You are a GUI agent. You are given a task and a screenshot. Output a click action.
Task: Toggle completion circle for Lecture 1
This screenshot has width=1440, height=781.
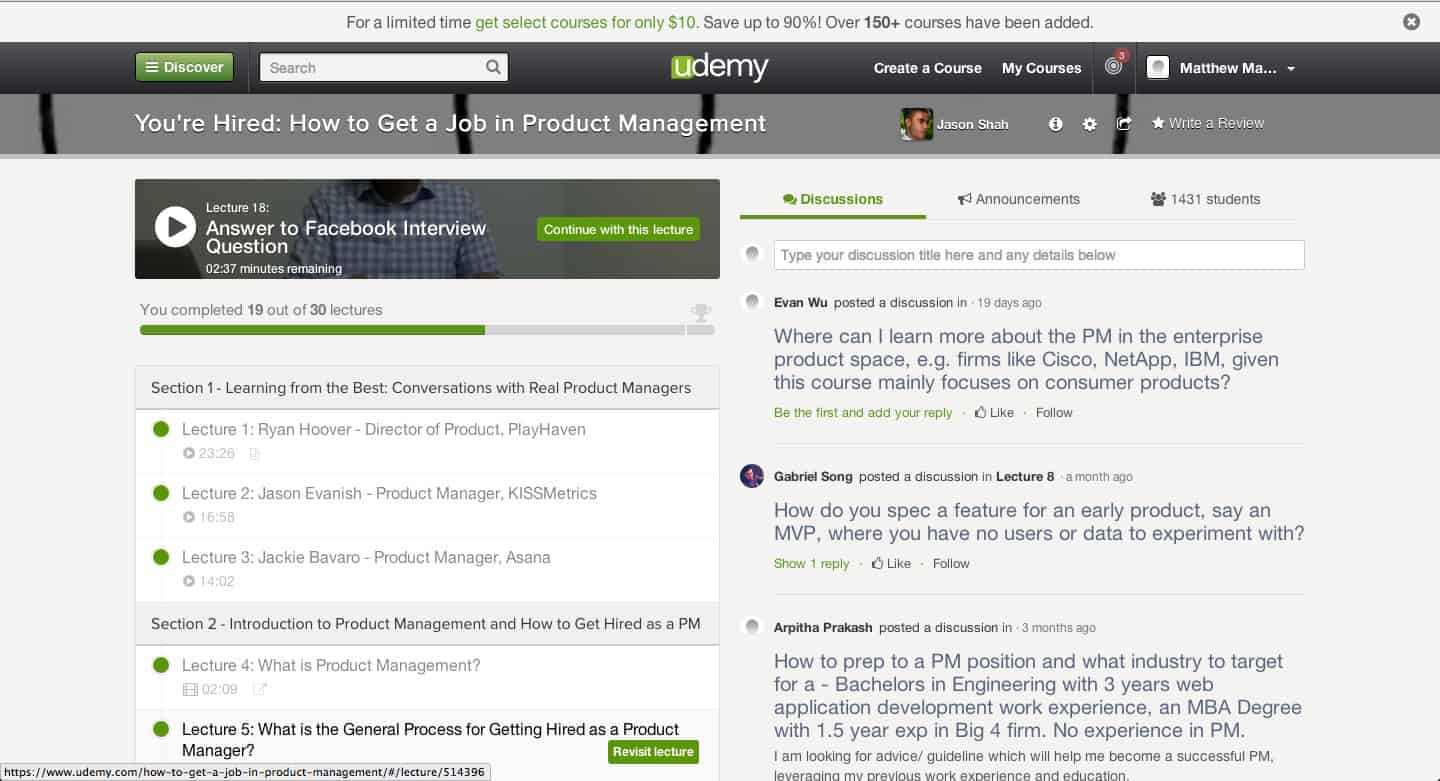click(161, 428)
